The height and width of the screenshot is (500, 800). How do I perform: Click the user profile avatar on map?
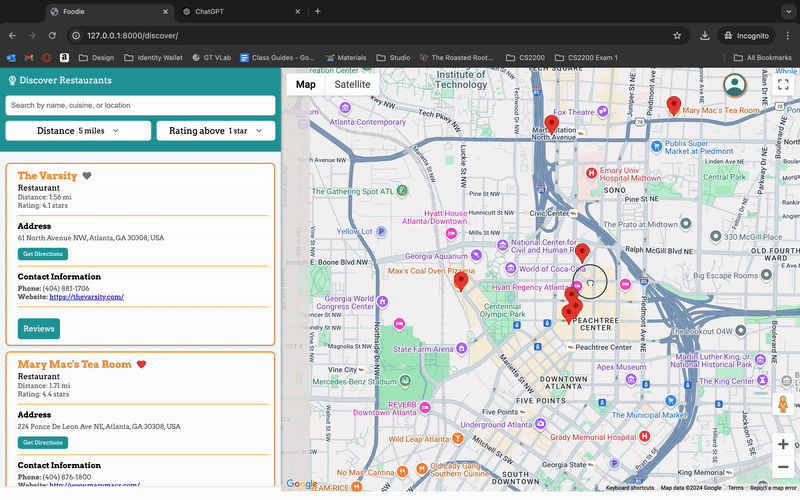(735, 85)
